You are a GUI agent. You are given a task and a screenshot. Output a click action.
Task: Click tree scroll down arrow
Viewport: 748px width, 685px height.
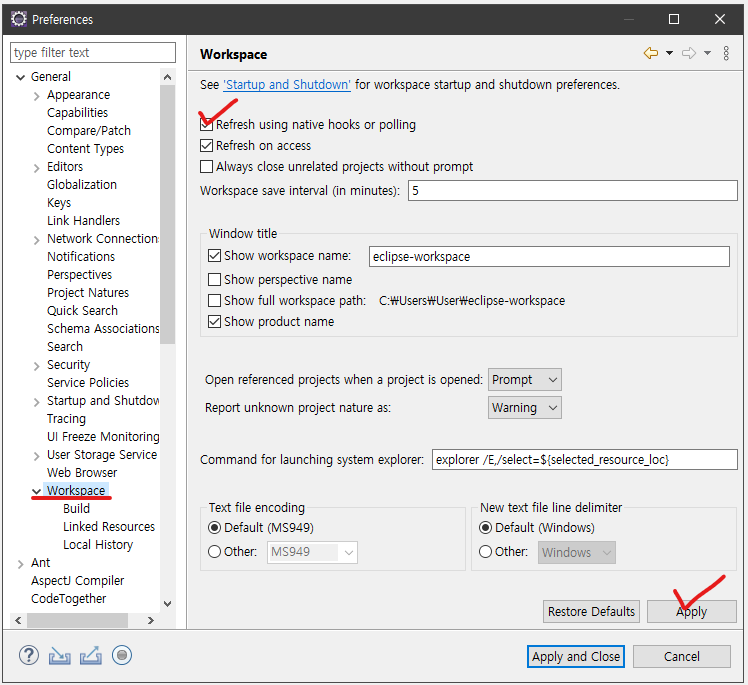coord(167,604)
